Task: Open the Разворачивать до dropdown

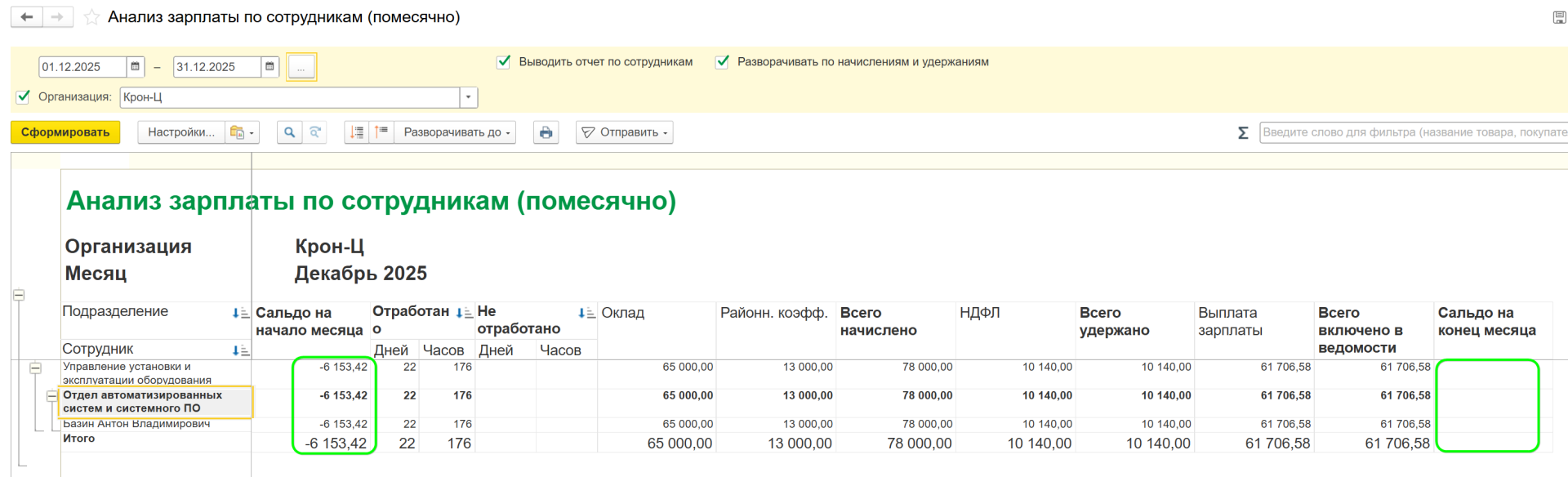Action: (x=456, y=132)
